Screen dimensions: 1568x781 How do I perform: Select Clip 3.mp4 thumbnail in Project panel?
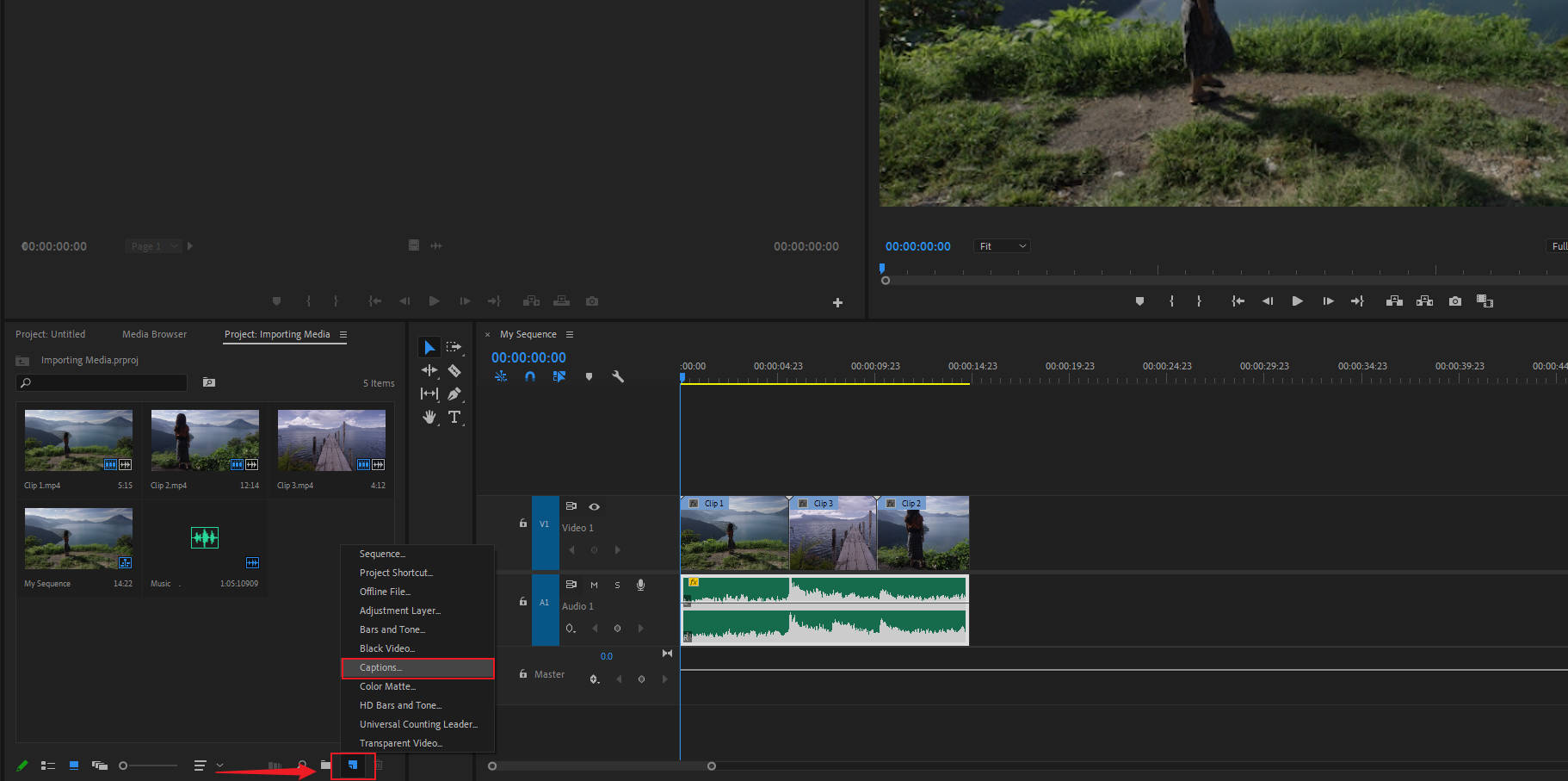pos(331,440)
